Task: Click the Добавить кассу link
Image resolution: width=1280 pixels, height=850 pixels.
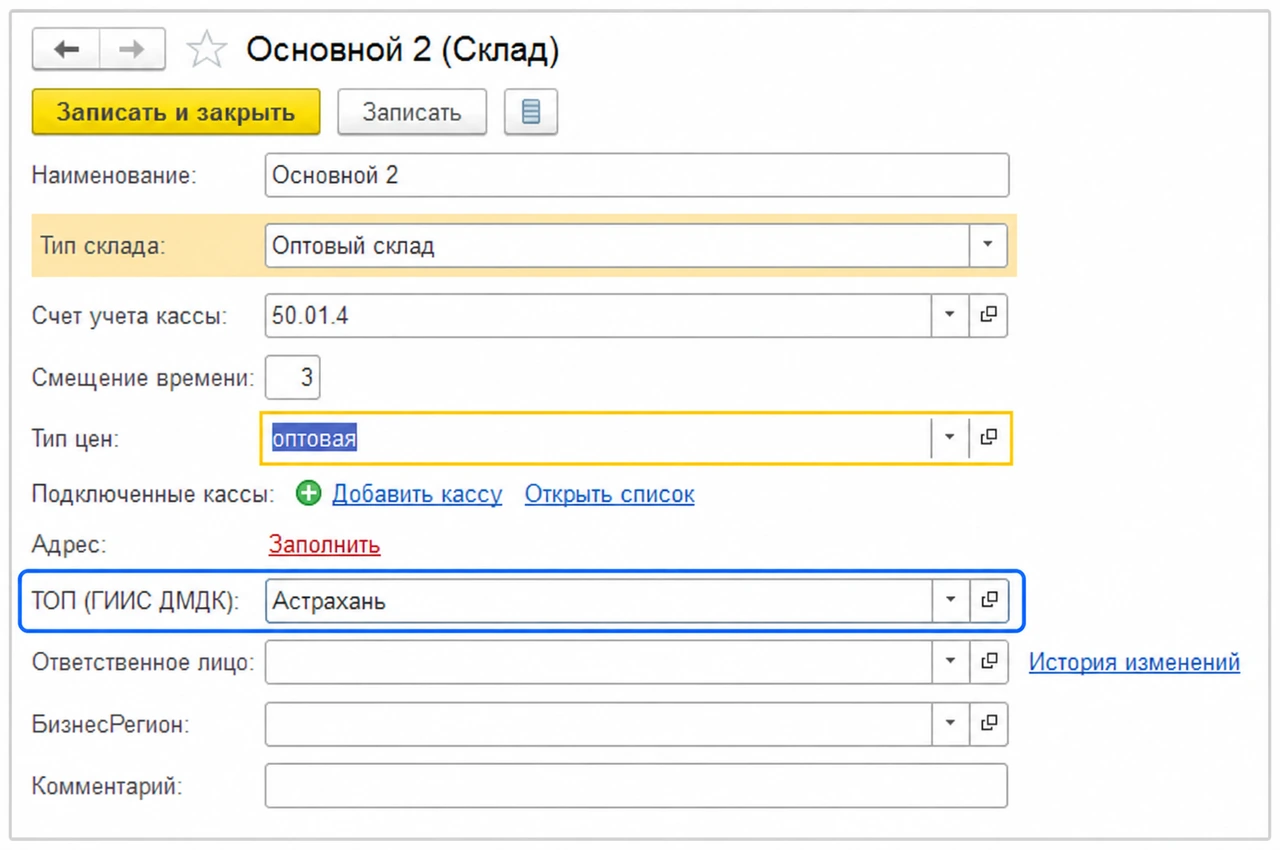Action: coord(417,494)
